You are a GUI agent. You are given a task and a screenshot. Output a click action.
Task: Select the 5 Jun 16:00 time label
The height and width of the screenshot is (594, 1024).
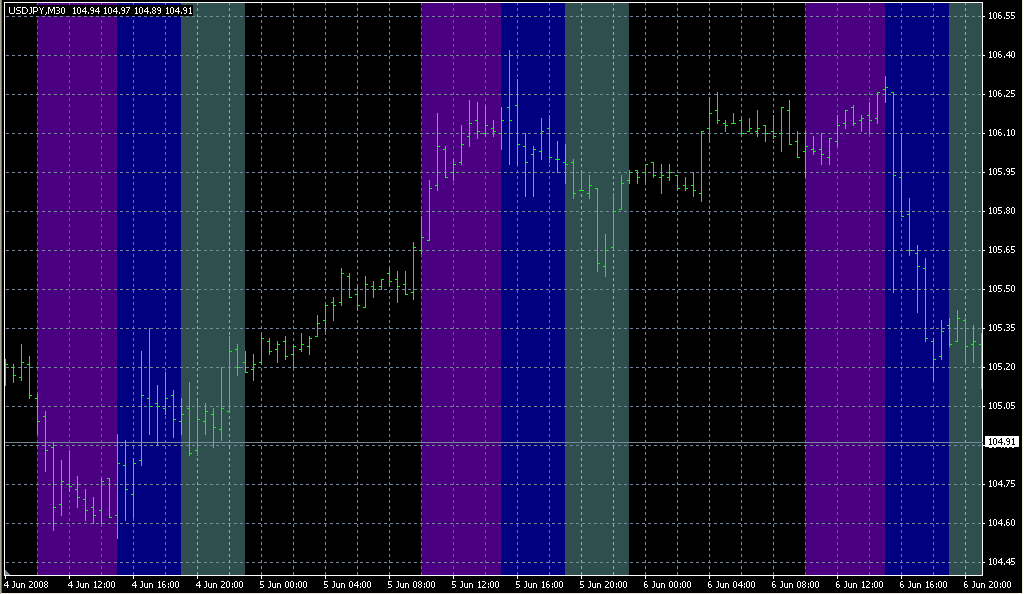coord(540,584)
